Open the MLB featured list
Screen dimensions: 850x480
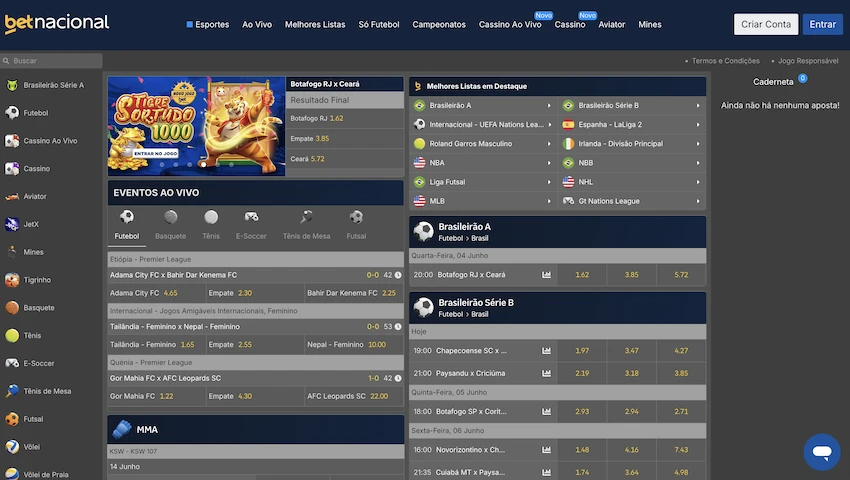pyautogui.click(x=483, y=201)
